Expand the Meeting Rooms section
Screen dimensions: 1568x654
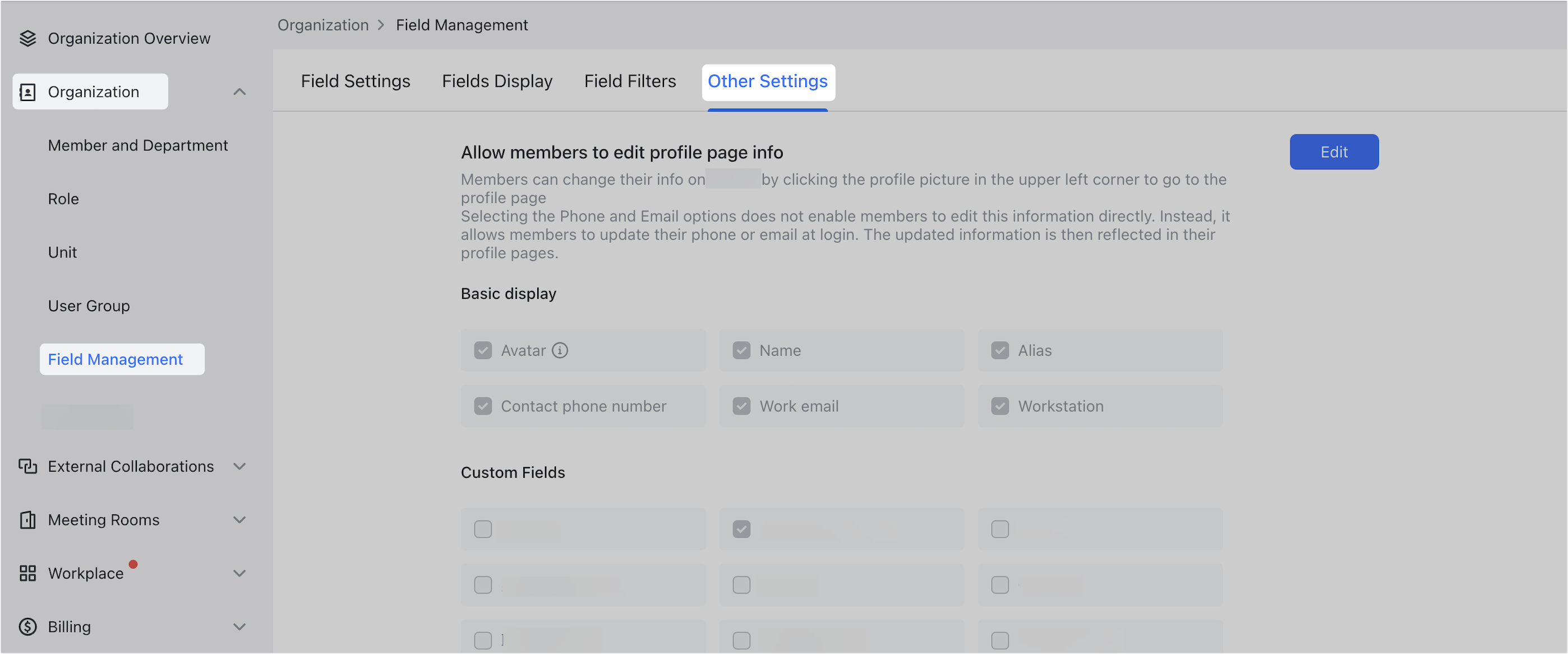(239, 519)
